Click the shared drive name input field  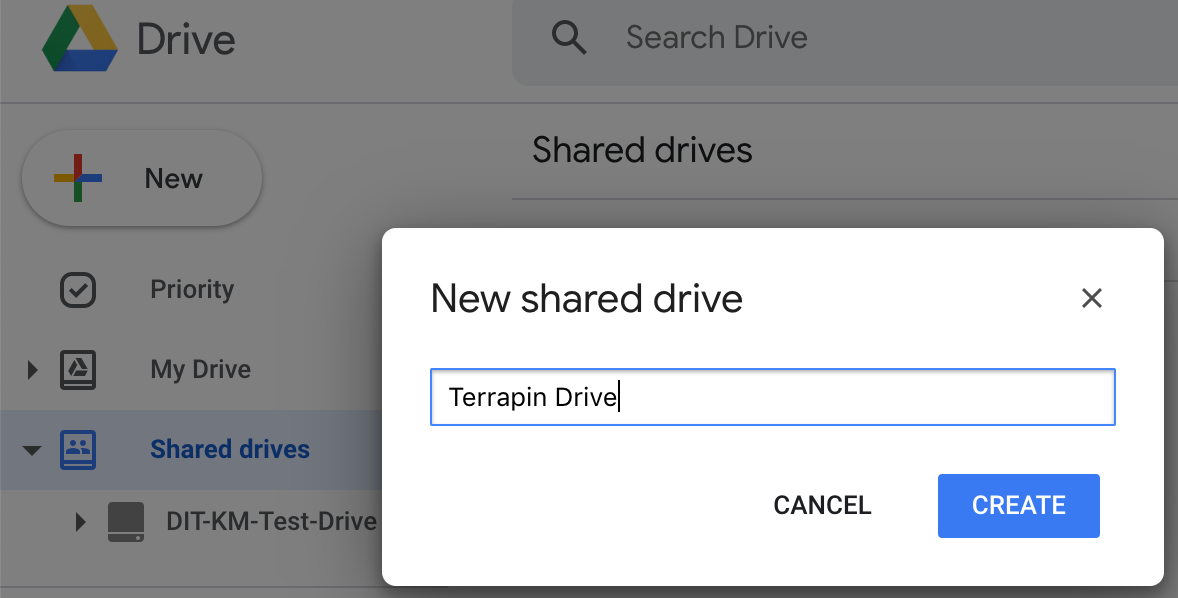tap(772, 397)
